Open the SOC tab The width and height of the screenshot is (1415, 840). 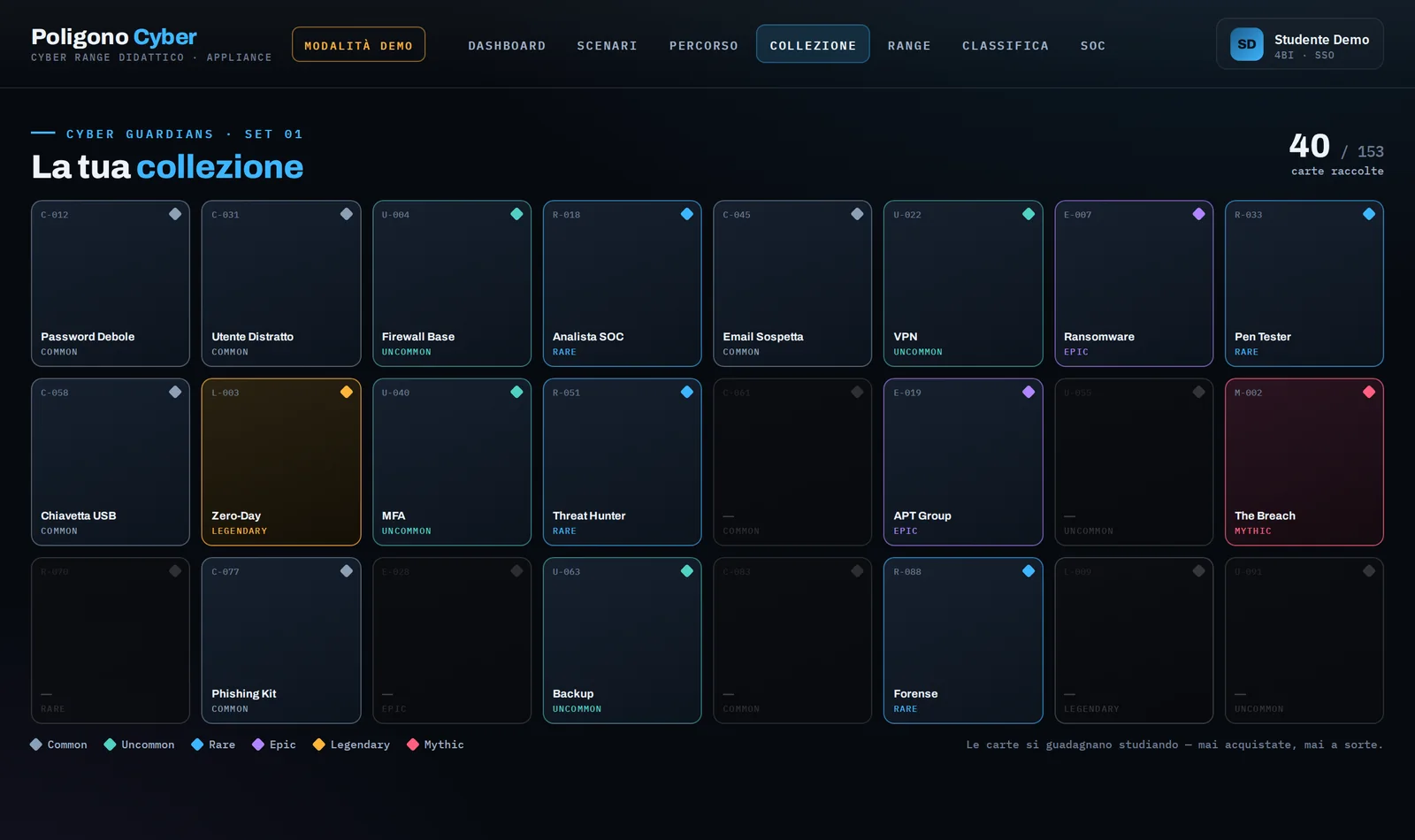1093,45
